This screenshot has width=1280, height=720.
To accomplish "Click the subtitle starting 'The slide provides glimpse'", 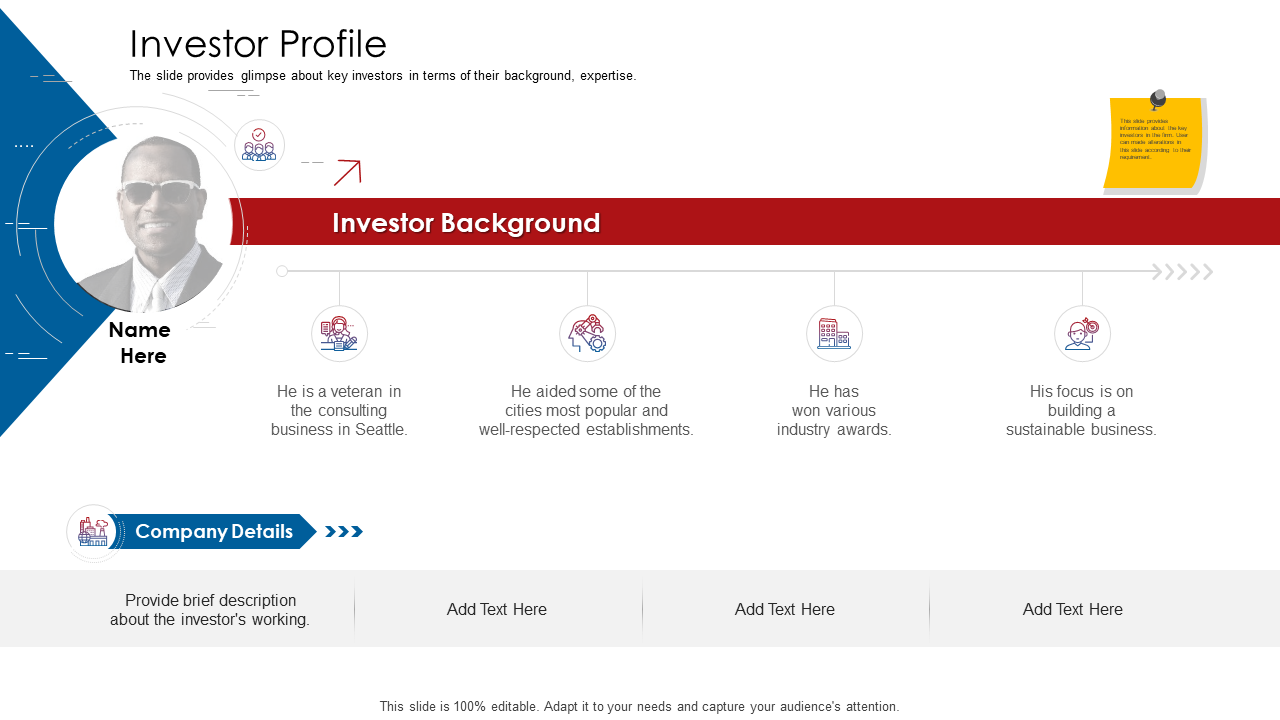I will pyautogui.click(x=383, y=76).
